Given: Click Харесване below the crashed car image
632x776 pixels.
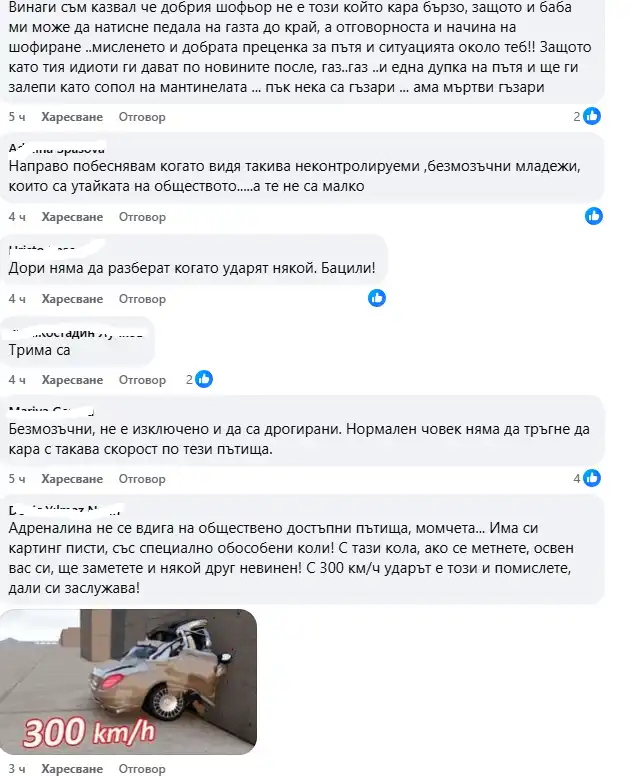Looking at the screenshot, I should click(x=72, y=769).
